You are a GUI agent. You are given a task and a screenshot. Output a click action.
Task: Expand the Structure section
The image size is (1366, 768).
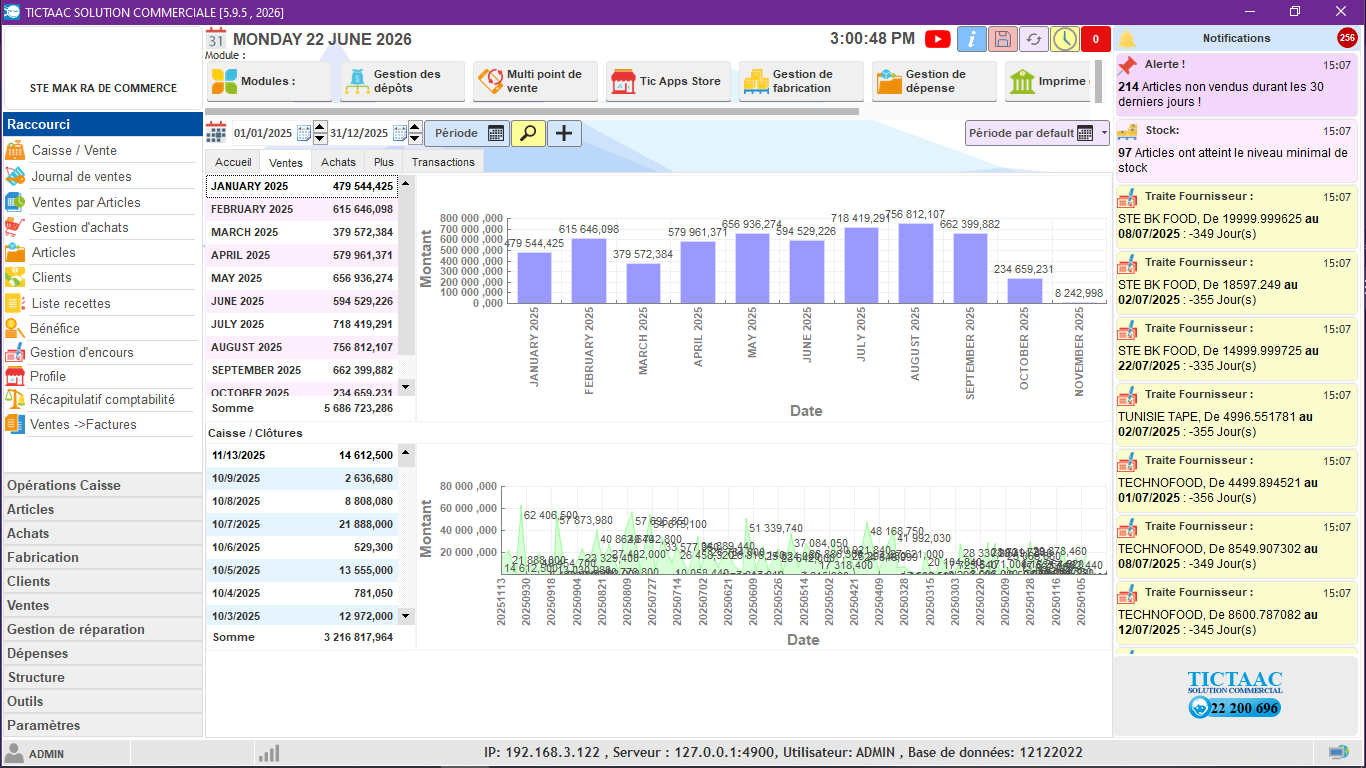pos(102,677)
